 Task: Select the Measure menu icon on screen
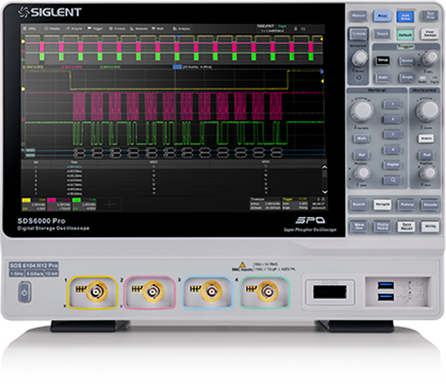(139, 29)
